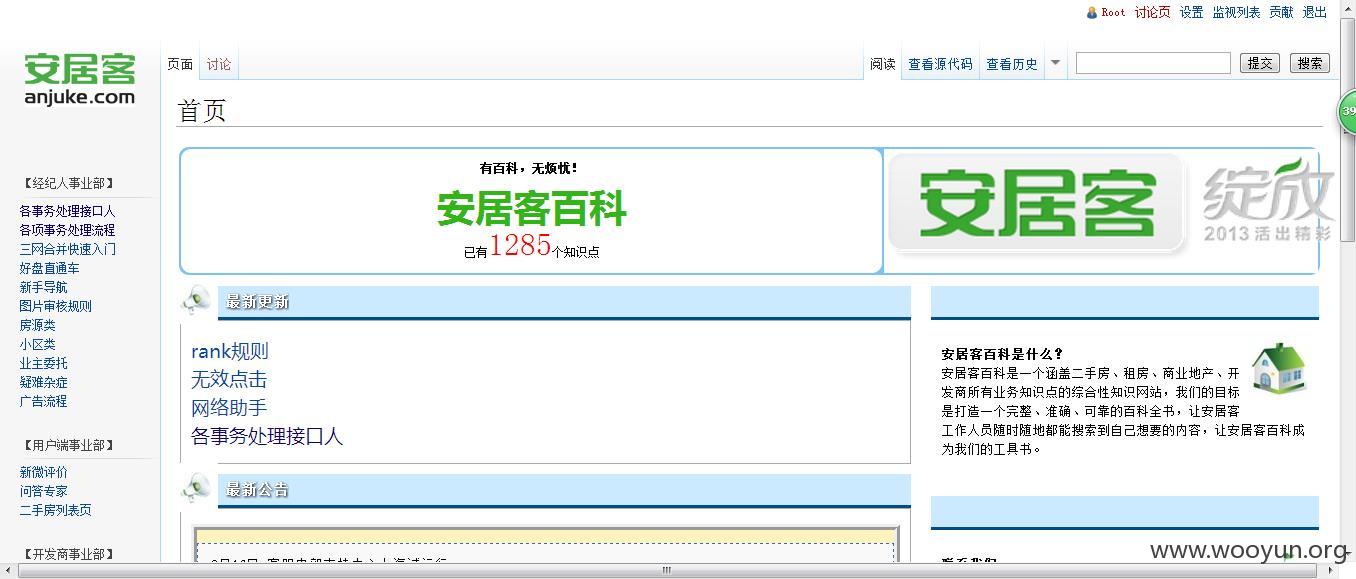Switch to the 讨论 tab
The image size is (1356, 579).
click(219, 64)
